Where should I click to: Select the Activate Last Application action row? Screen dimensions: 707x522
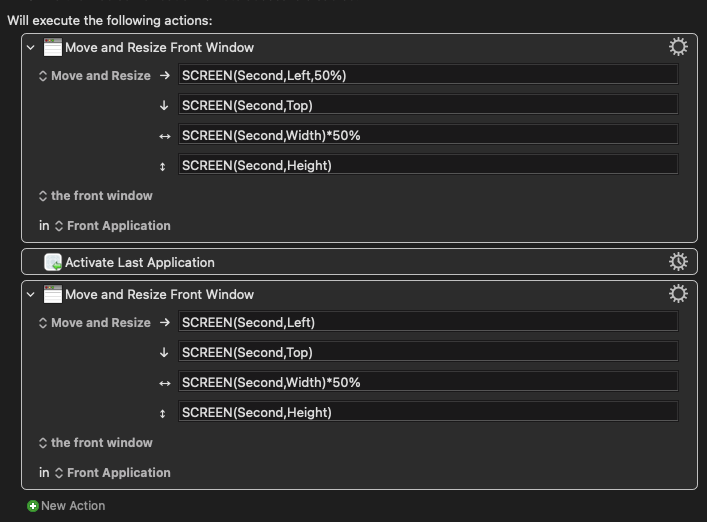[359, 262]
